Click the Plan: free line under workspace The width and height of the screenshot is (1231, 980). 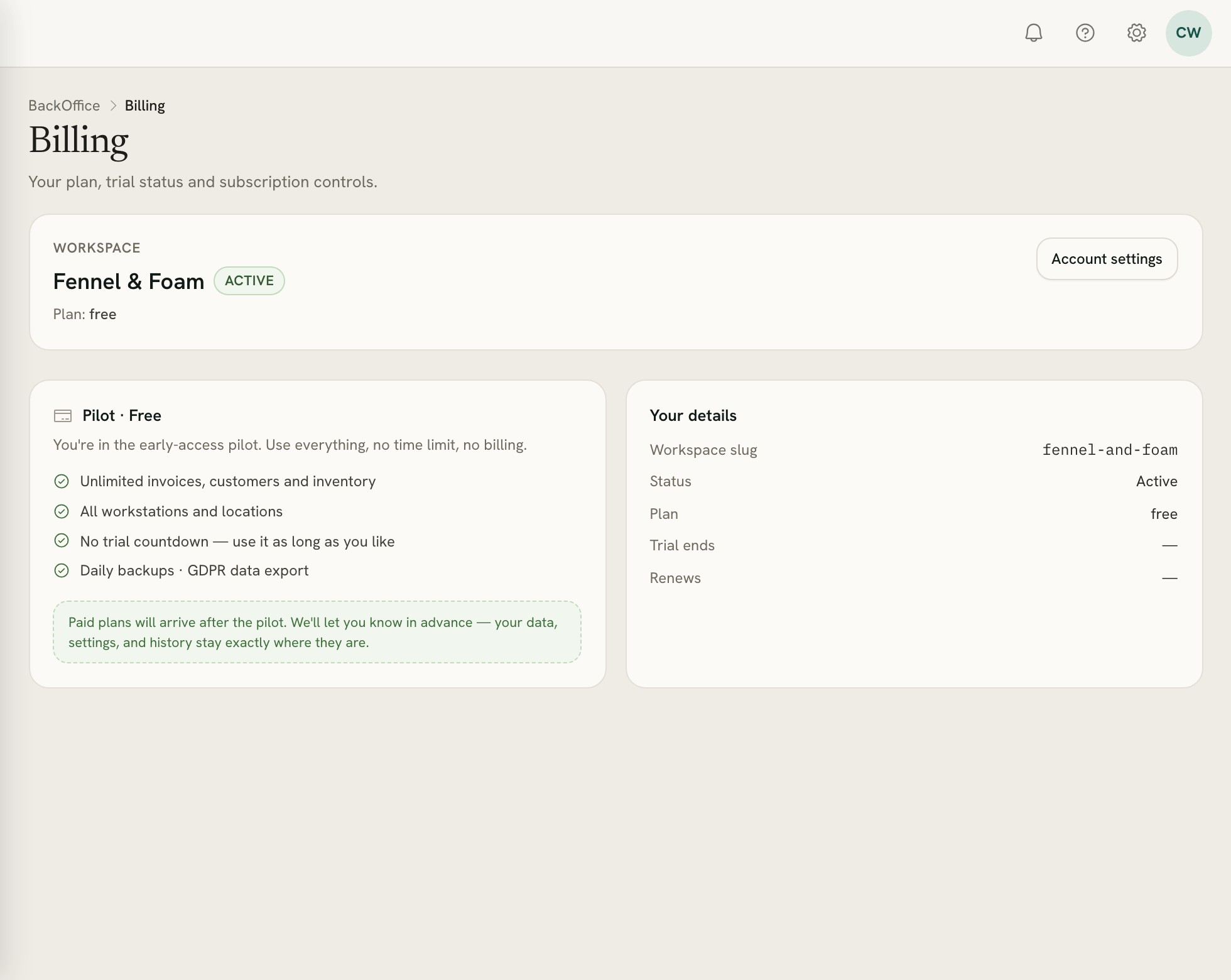click(x=85, y=314)
